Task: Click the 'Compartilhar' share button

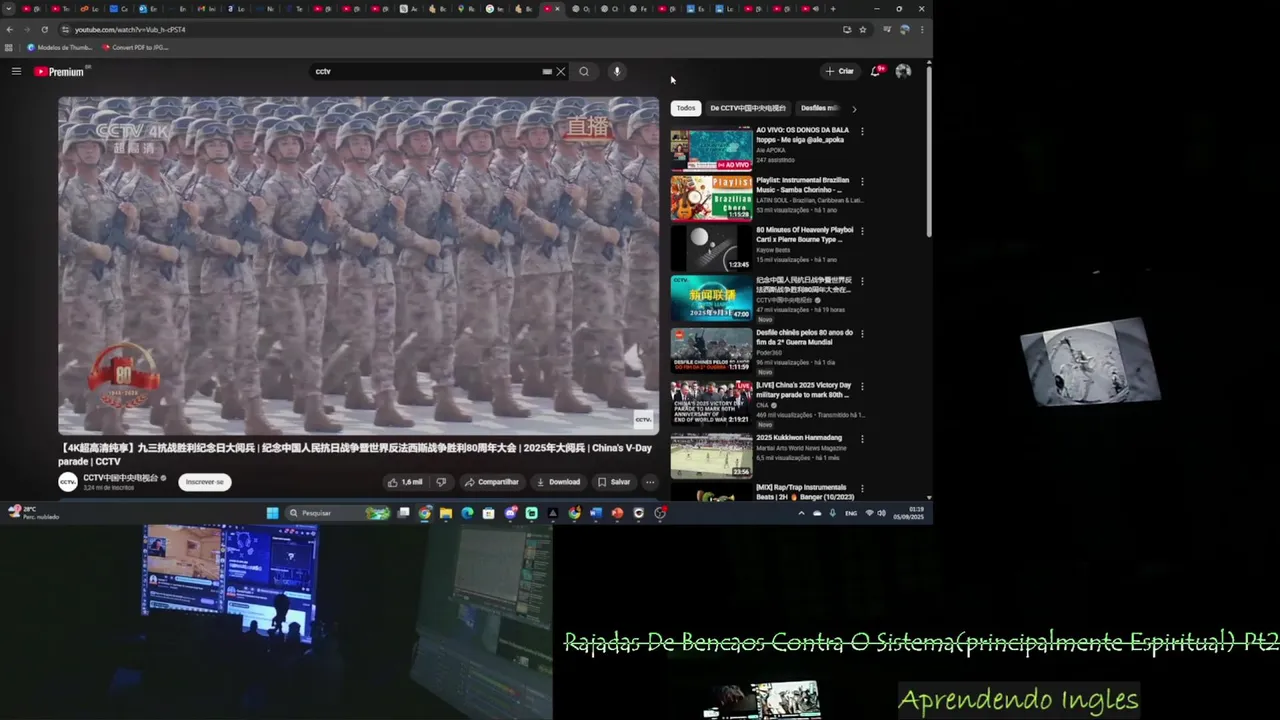Action: (491, 482)
